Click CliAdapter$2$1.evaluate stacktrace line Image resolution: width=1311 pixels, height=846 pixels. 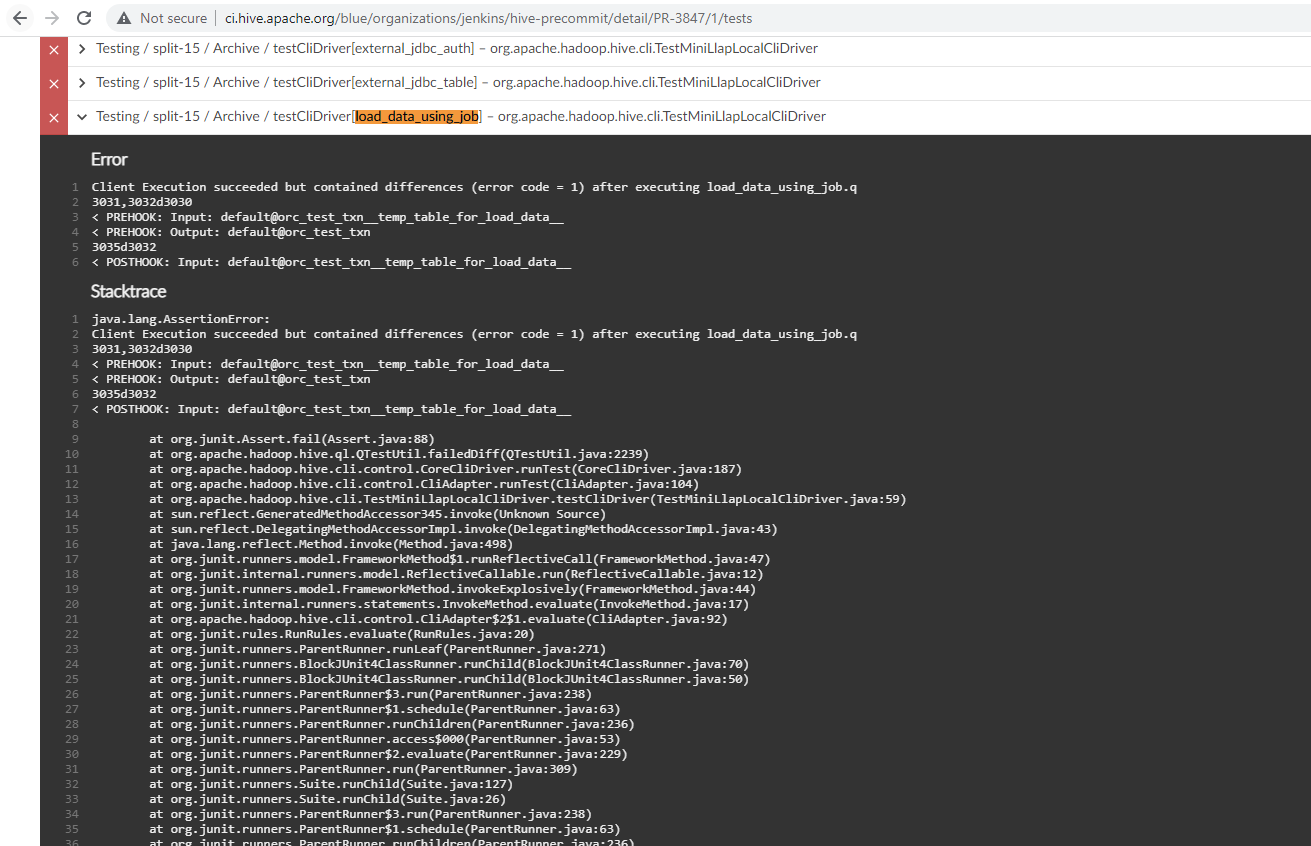(x=438, y=619)
